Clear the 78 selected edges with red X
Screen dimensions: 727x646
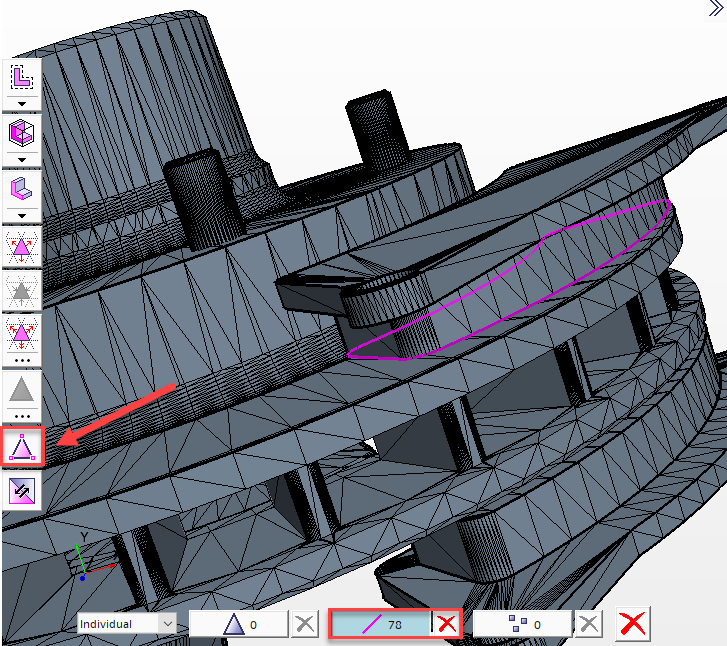coord(446,624)
